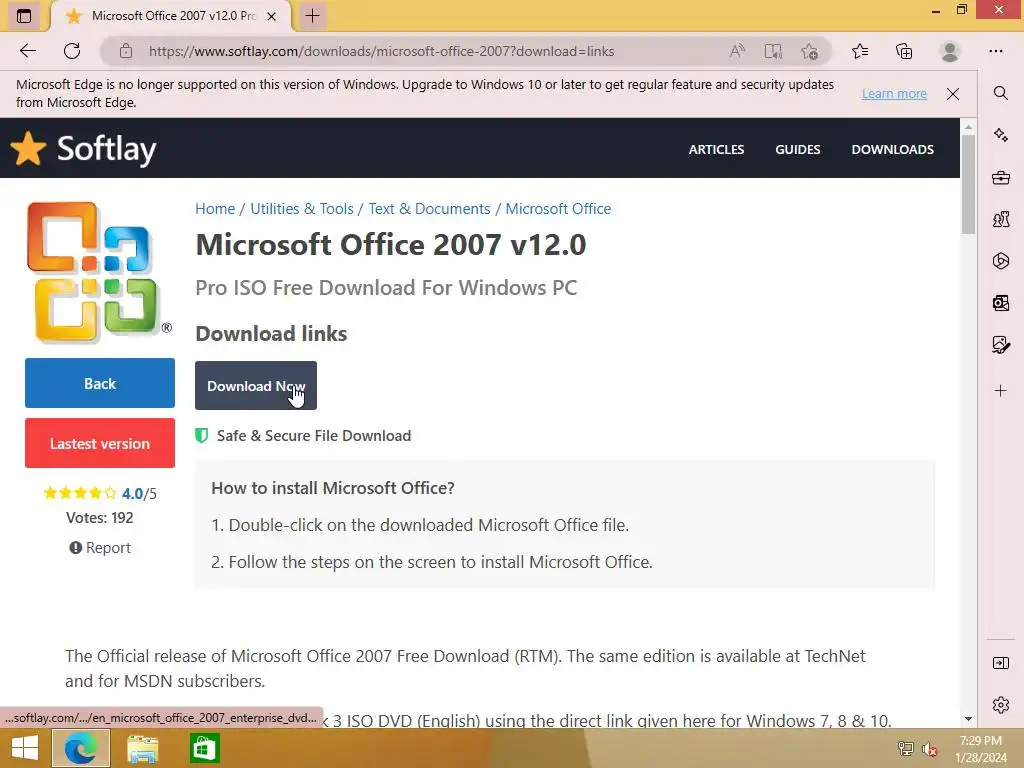Open sidebar Games chess icon

pyautogui.click(x=1000, y=219)
